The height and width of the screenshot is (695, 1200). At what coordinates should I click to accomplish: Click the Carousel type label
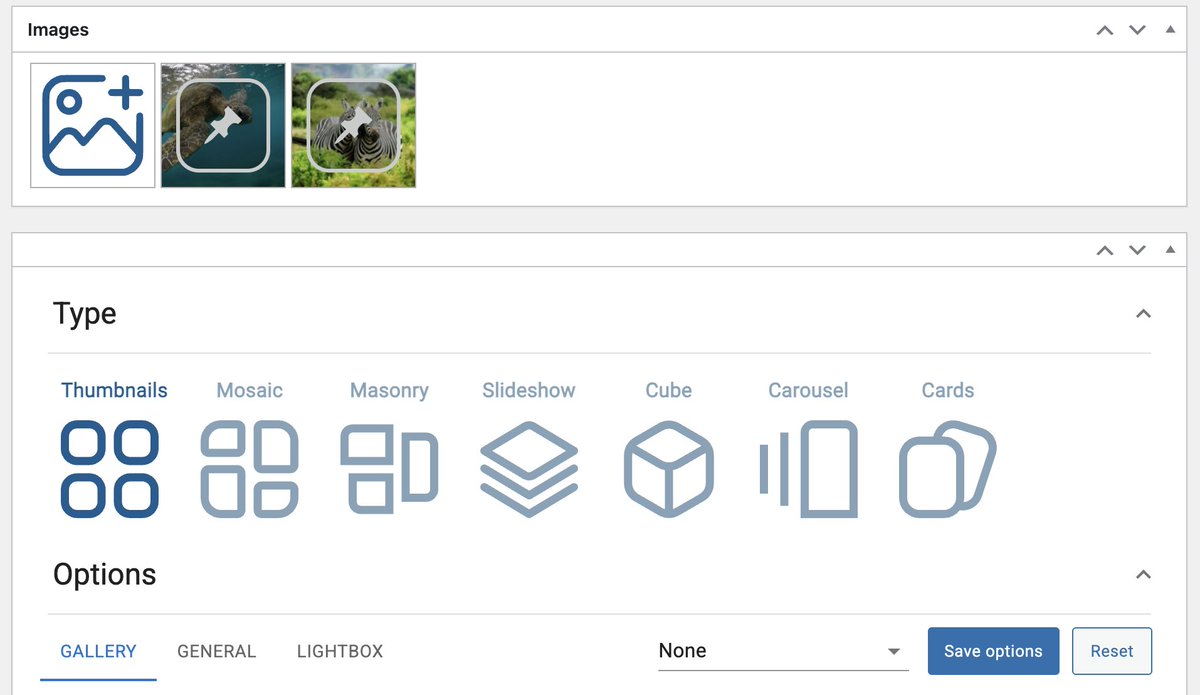coord(808,390)
